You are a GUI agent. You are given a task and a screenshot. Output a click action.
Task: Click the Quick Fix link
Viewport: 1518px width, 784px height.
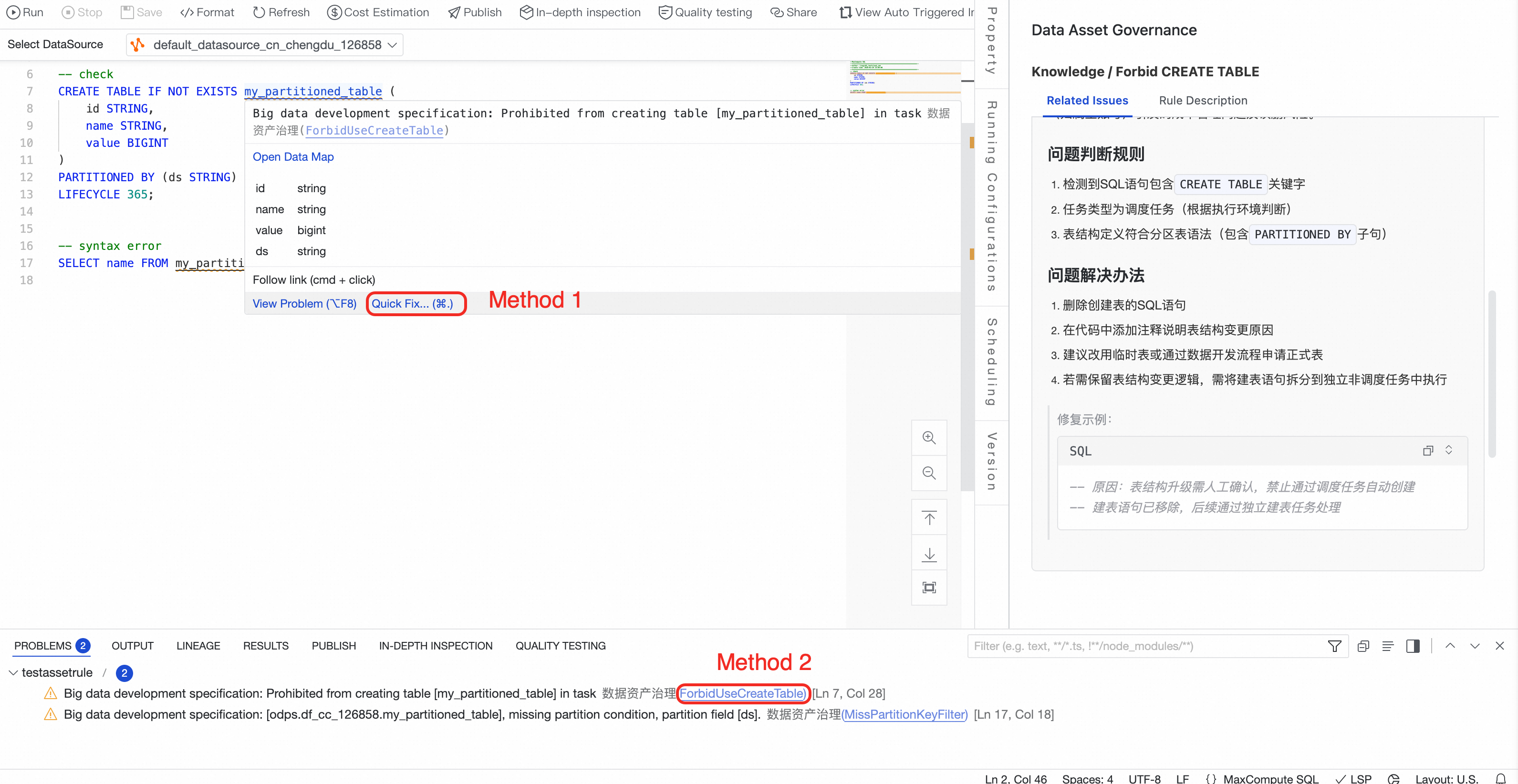pos(412,304)
